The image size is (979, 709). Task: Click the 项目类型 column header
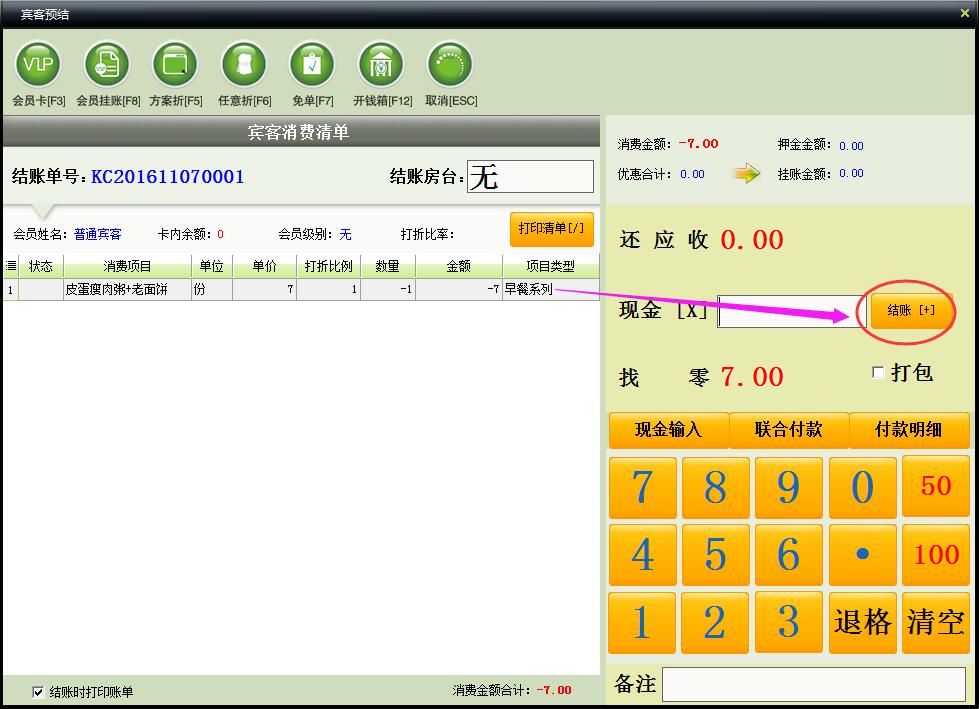pos(551,266)
